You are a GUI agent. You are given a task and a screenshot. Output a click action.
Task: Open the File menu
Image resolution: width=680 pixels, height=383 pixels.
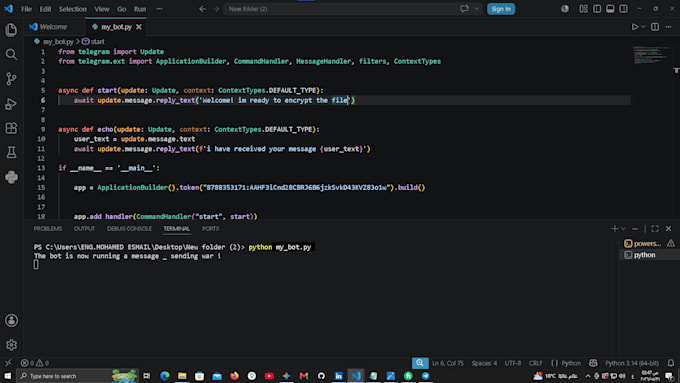coord(26,9)
